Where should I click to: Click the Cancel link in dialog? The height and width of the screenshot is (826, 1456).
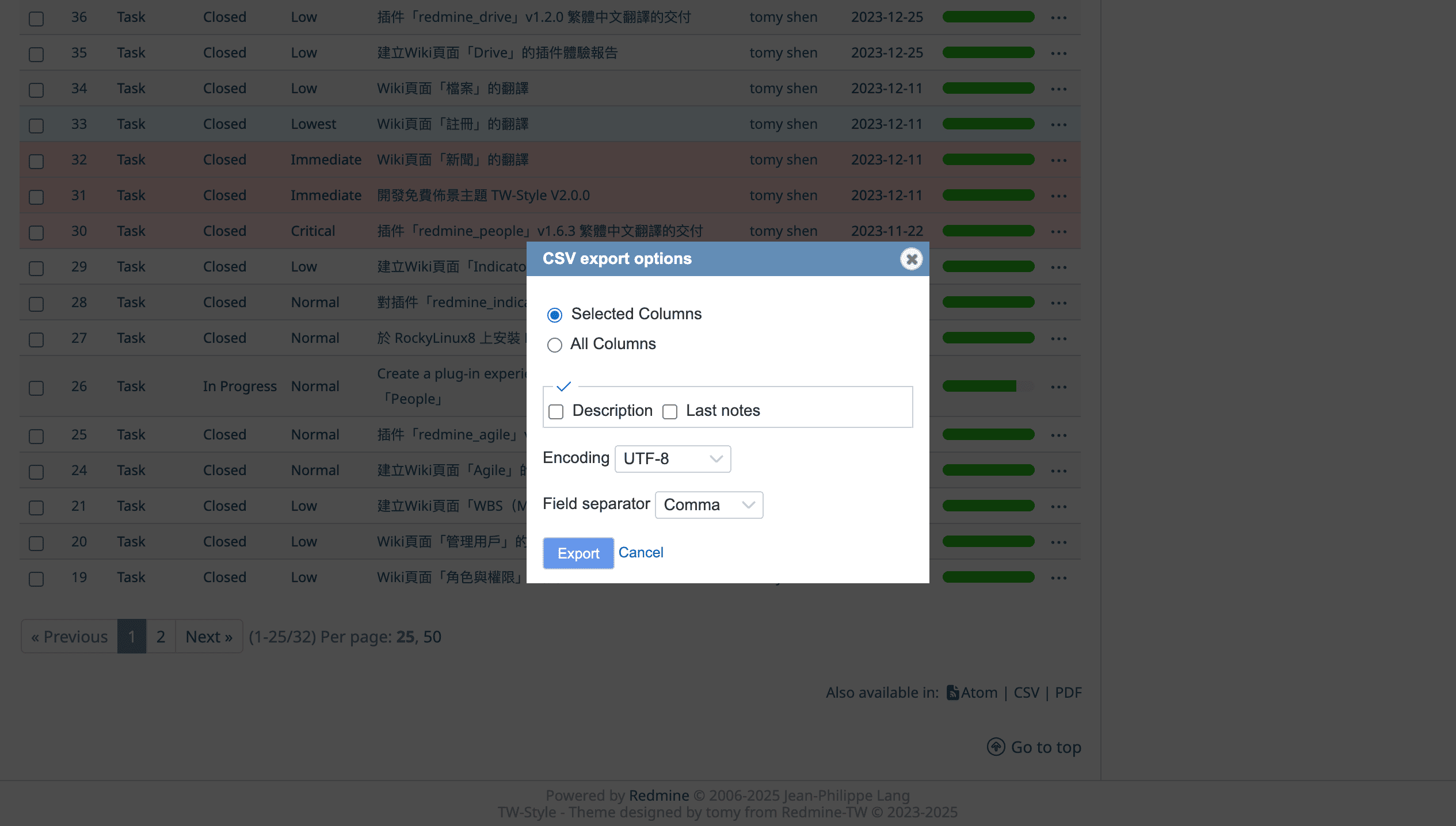click(x=641, y=553)
